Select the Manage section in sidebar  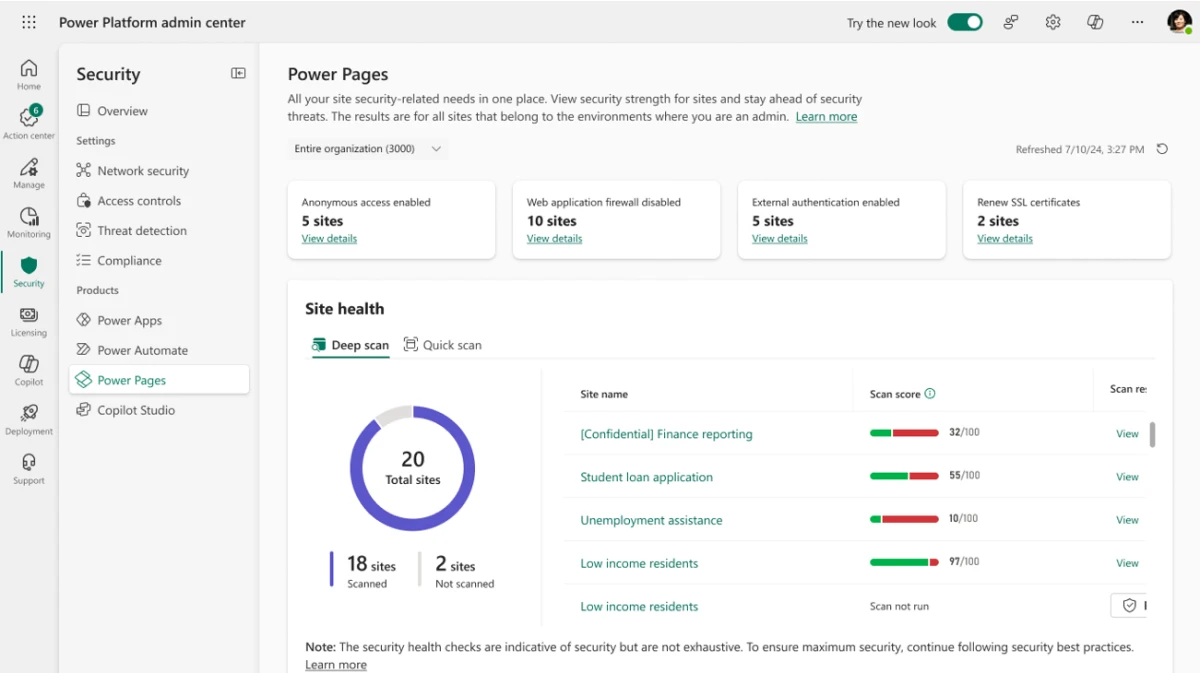pyautogui.click(x=28, y=172)
